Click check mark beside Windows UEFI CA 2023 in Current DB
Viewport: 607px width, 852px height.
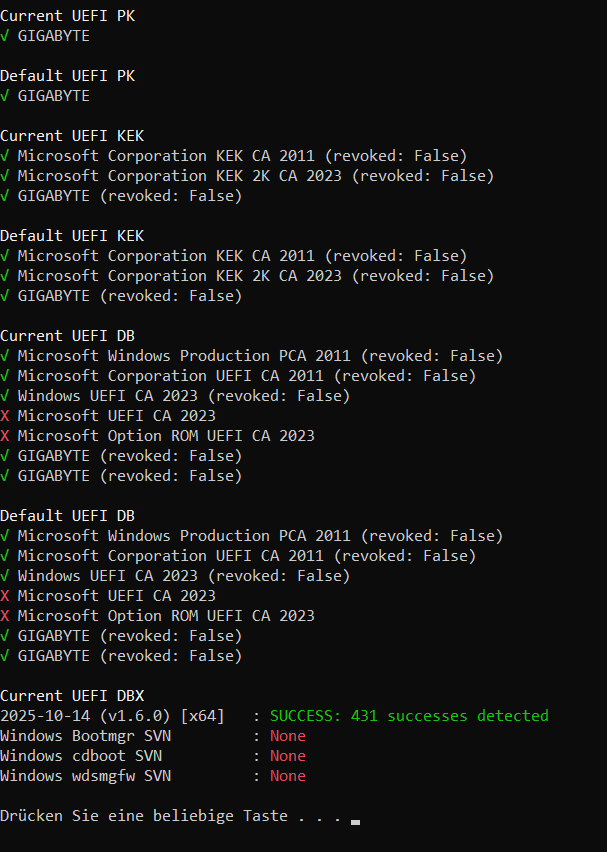(x=5, y=396)
